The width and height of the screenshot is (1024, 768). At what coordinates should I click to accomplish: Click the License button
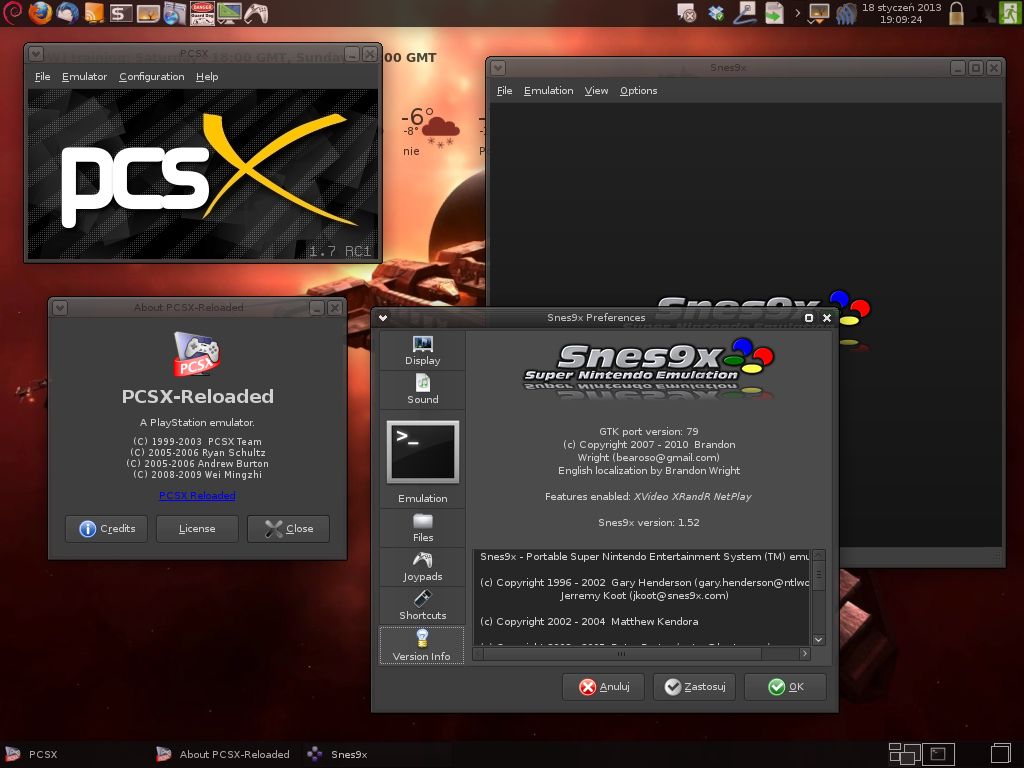(x=197, y=528)
